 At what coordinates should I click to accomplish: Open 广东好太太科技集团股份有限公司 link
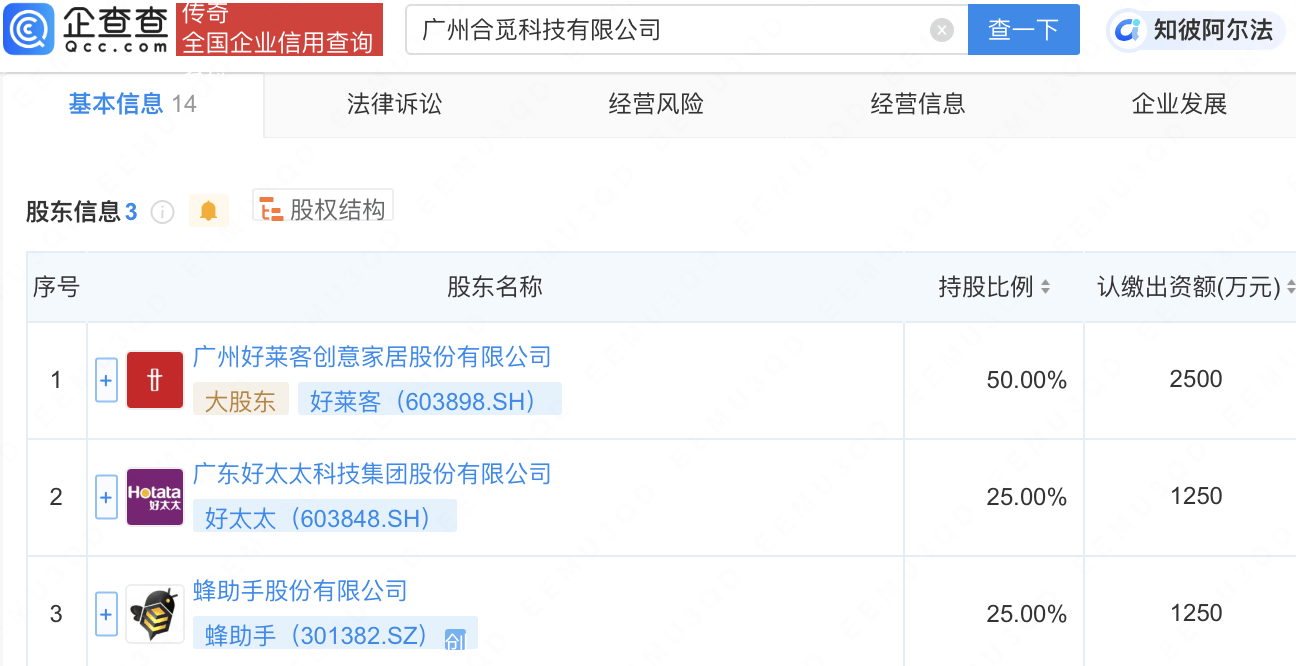[x=372, y=474]
